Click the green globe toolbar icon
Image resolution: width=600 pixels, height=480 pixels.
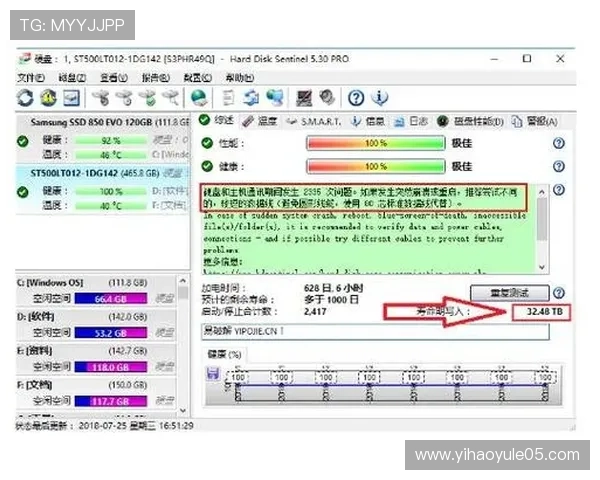[199, 98]
